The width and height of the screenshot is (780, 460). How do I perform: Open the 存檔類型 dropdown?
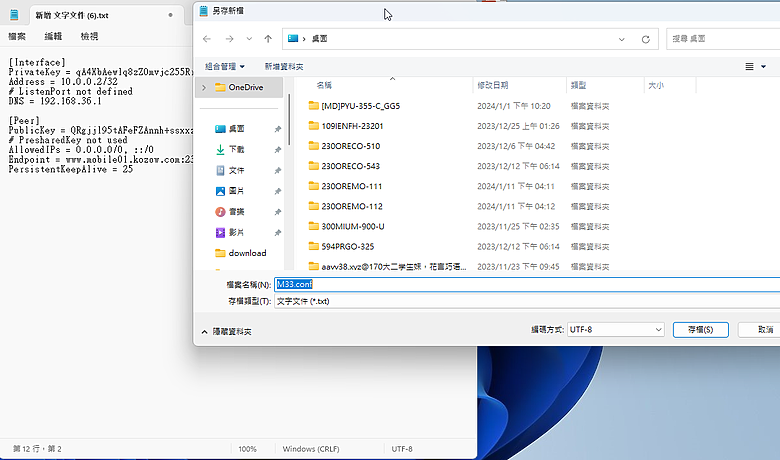(527, 301)
